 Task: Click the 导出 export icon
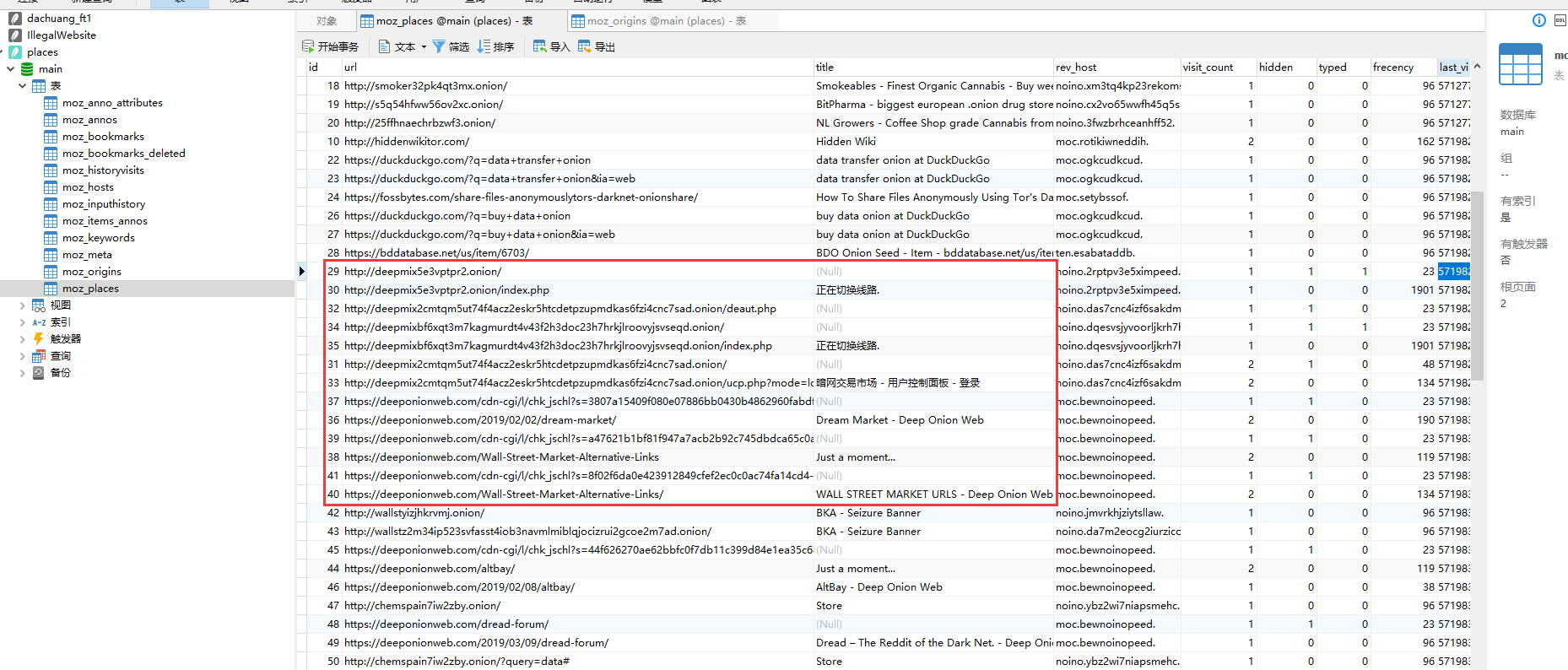pyautogui.click(x=585, y=46)
